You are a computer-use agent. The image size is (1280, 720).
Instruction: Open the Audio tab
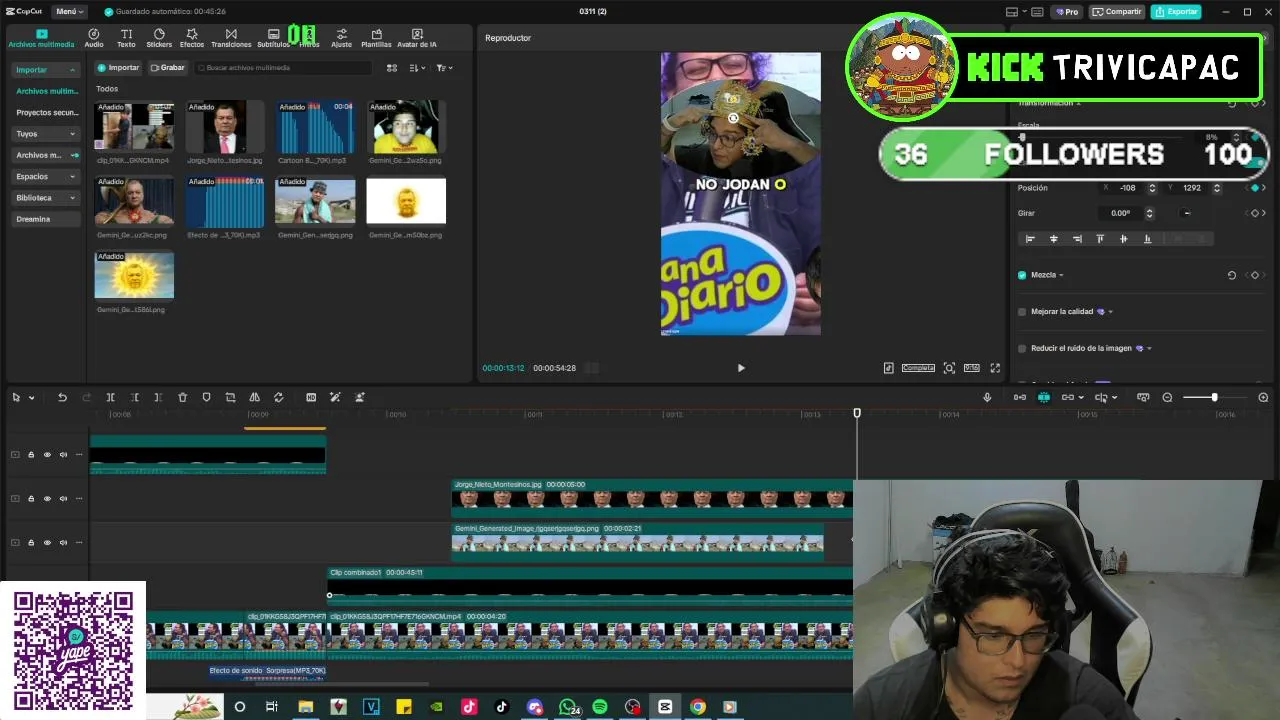(94, 38)
